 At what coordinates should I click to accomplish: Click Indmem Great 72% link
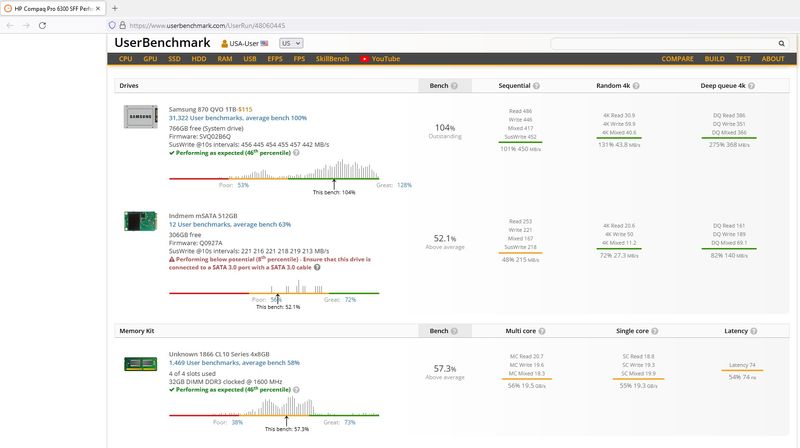tap(350, 300)
